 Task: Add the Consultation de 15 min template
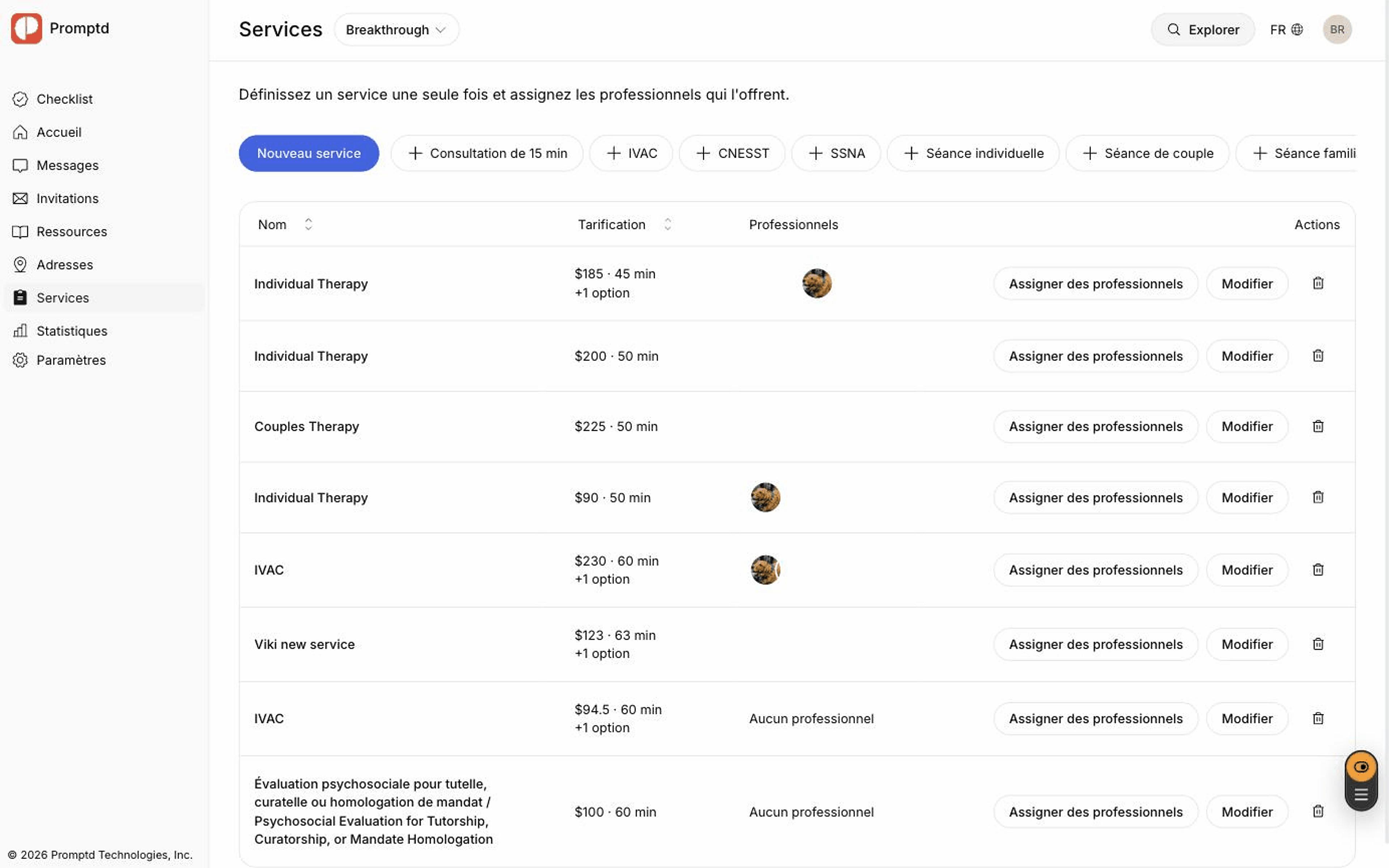[487, 153]
